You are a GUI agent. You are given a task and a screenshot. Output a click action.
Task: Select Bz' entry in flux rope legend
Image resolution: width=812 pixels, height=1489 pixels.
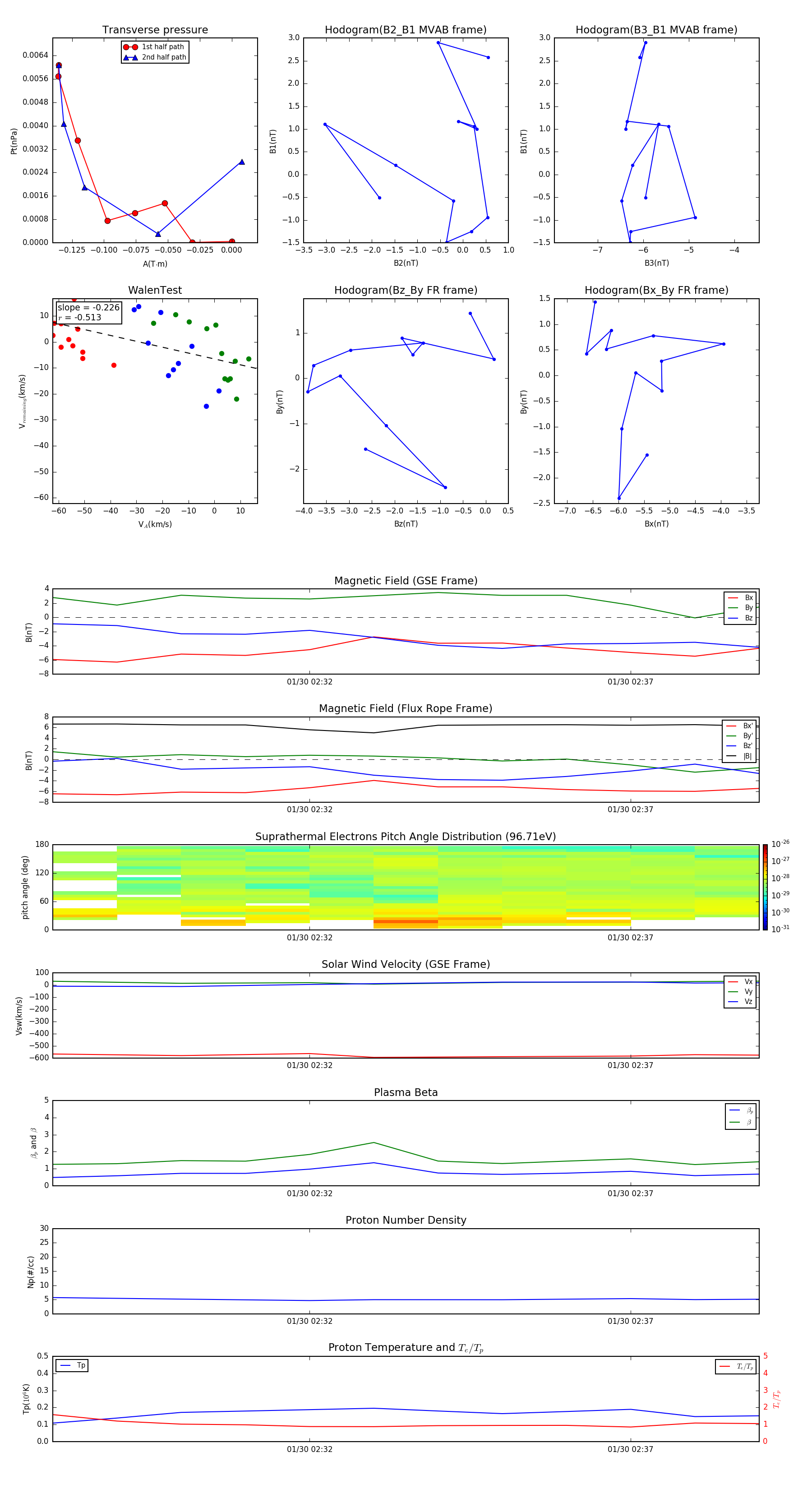(739, 746)
